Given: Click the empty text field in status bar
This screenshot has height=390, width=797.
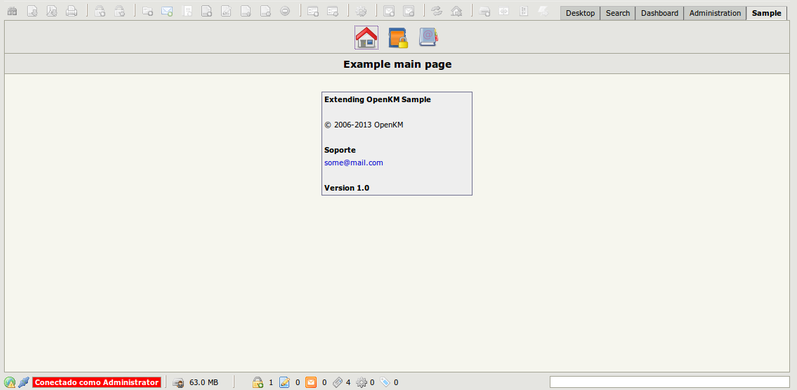Looking at the screenshot, I should pyautogui.click(x=669, y=382).
